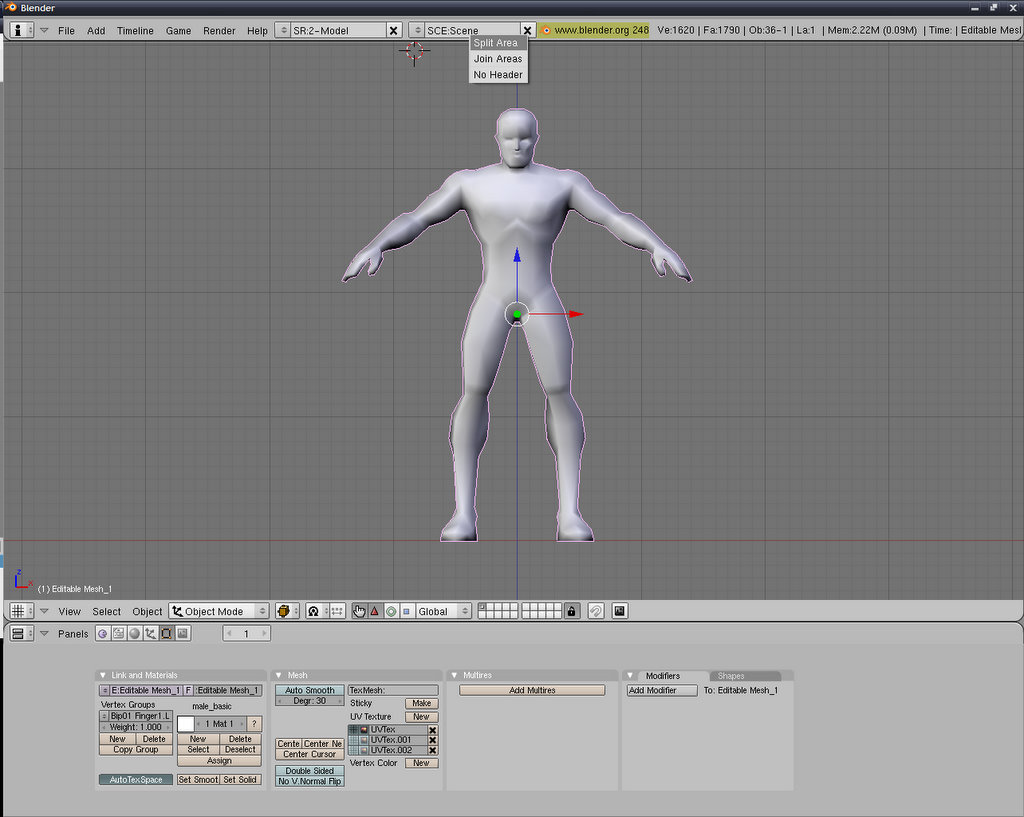Choose the scale manipulator square icon
The width and height of the screenshot is (1024, 817).
tap(405, 611)
